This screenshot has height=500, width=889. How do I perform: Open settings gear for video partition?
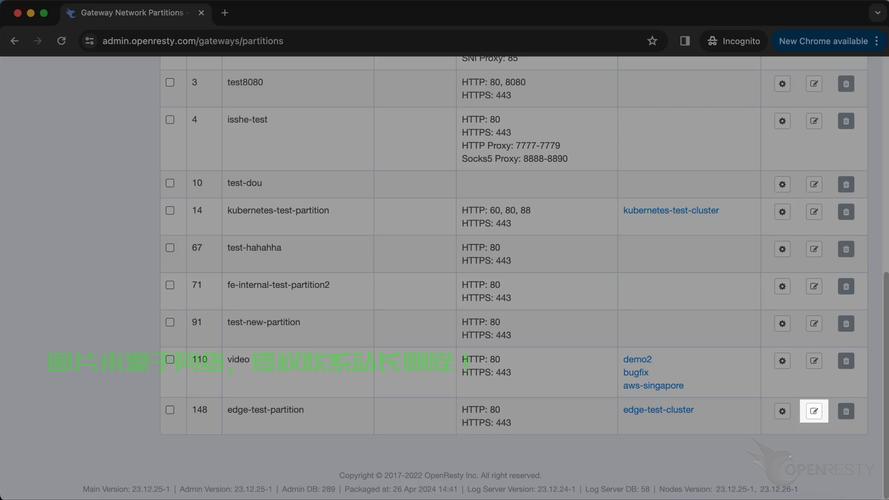[x=782, y=361]
